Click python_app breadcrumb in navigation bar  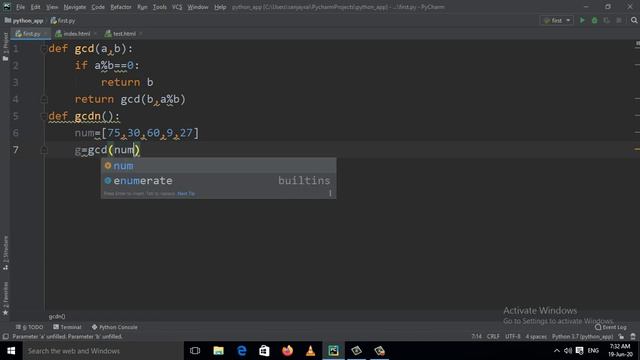(x=24, y=20)
